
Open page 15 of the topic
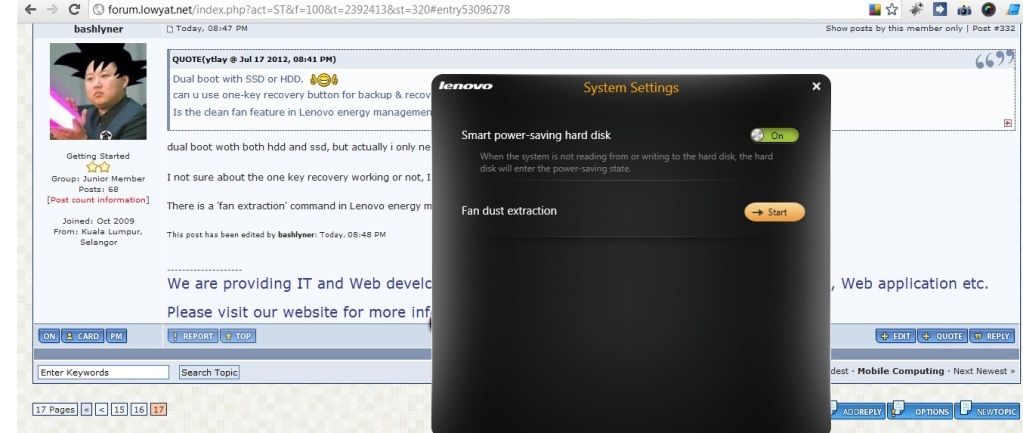[119, 410]
